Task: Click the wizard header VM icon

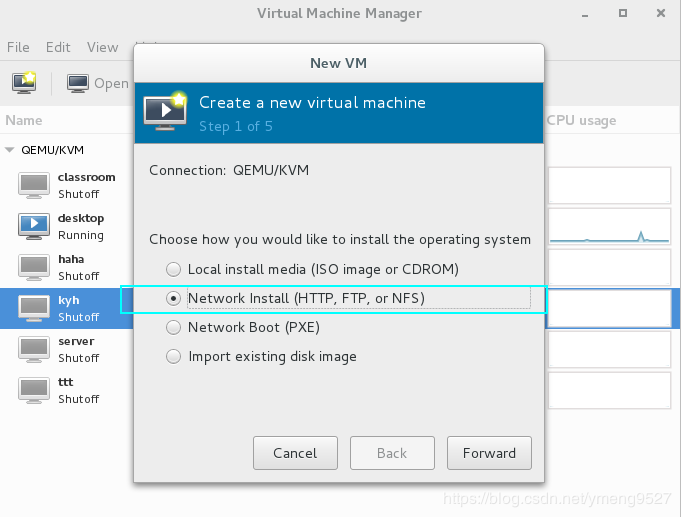Action: (x=165, y=111)
